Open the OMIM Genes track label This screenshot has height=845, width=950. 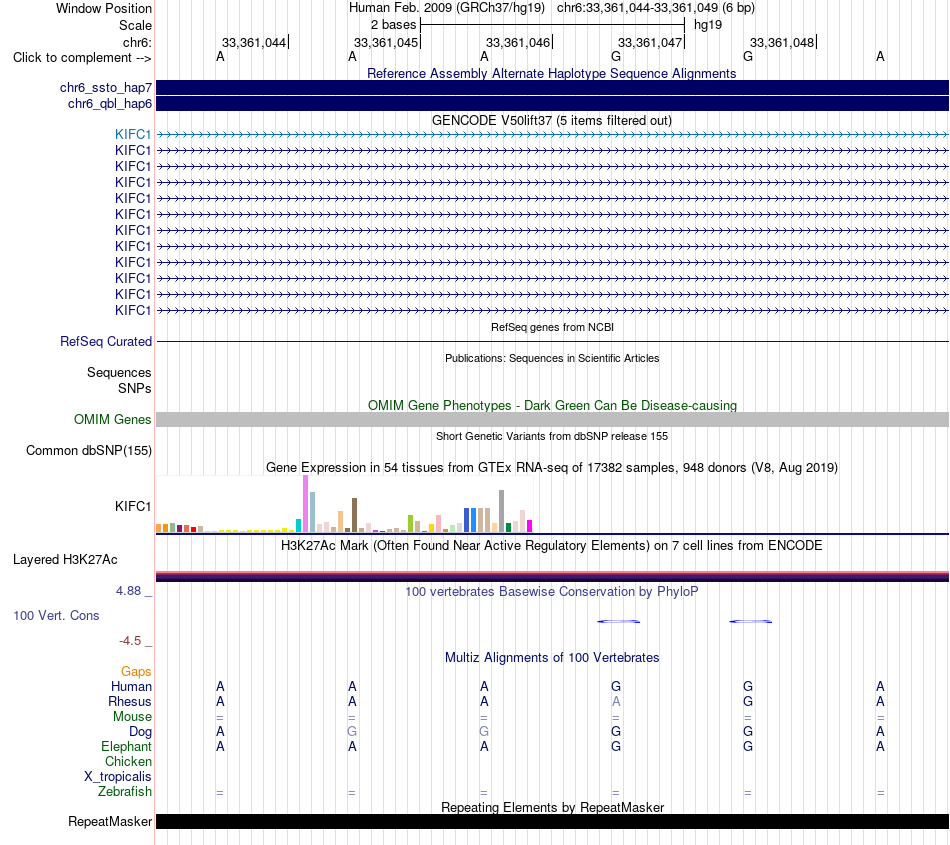[112, 419]
